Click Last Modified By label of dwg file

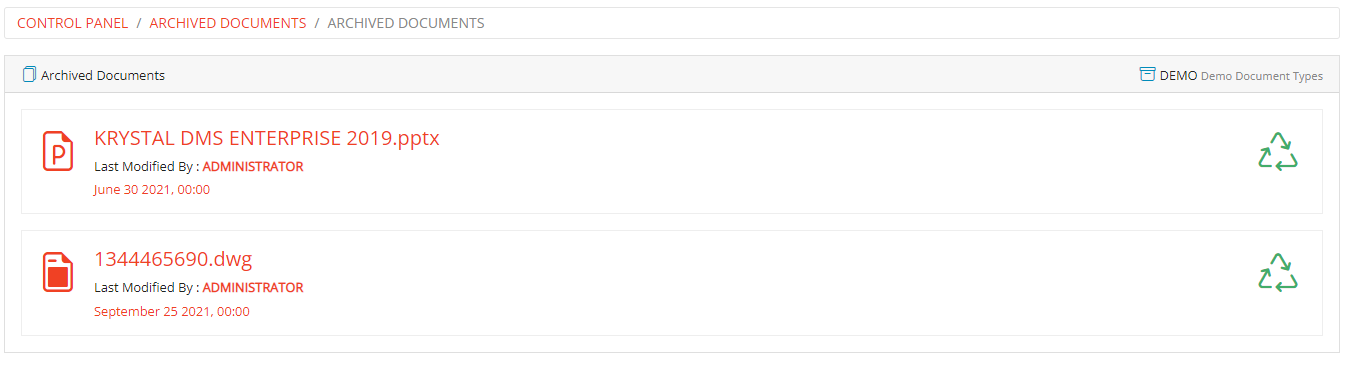coord(146,288)
